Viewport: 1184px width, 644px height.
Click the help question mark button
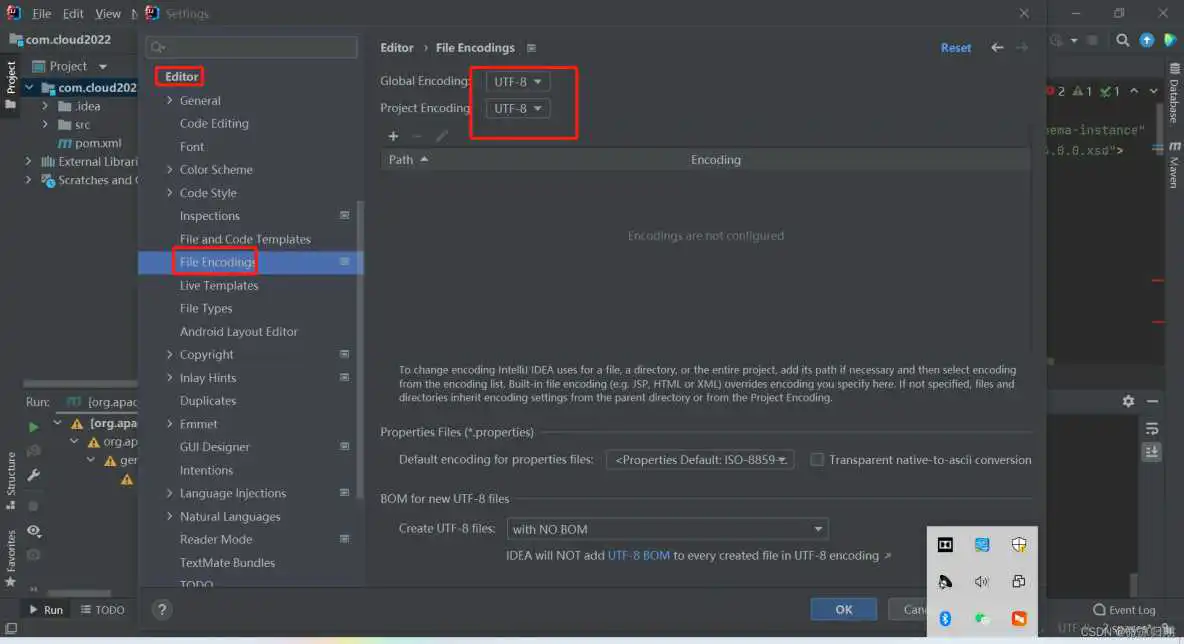162,609
